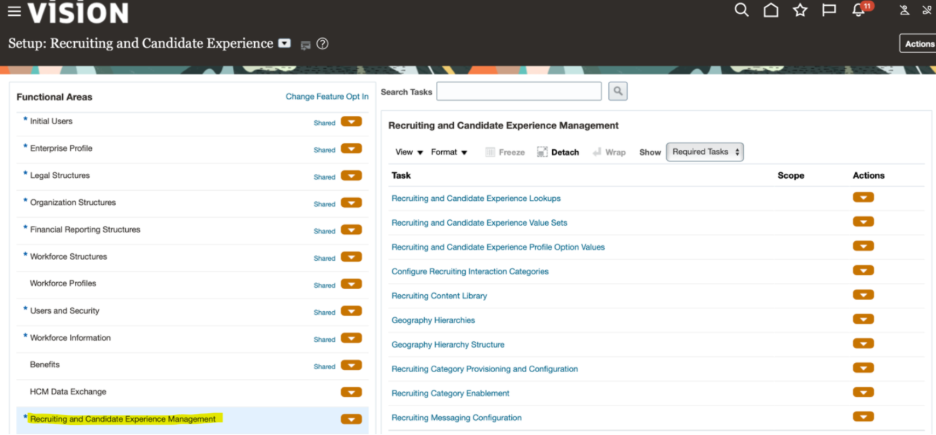This screenshot has height=435, width=936.
Task: Open the Show Required Tasks dropdown
Action: coord(705,152)
